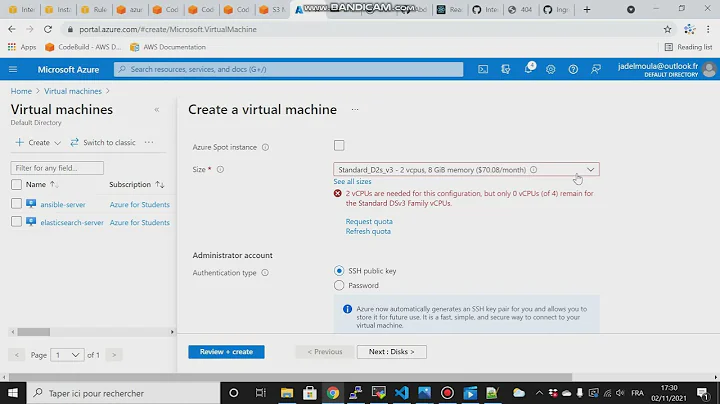The height and width of the screenshot is (404, 720).
Task: Click Request quota link
Action: [x=369, y=221]
